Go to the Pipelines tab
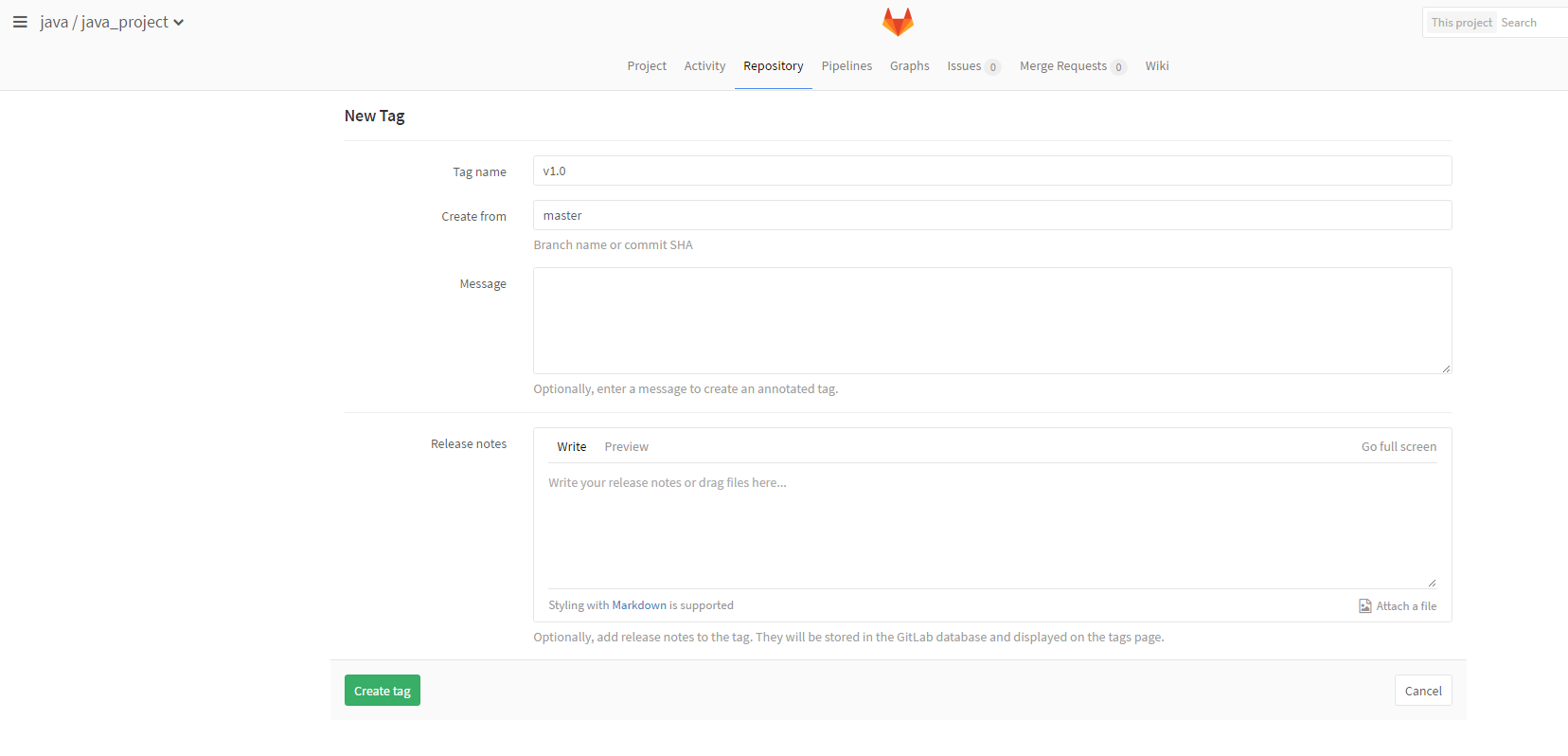1568x756 pixels. 846,66
